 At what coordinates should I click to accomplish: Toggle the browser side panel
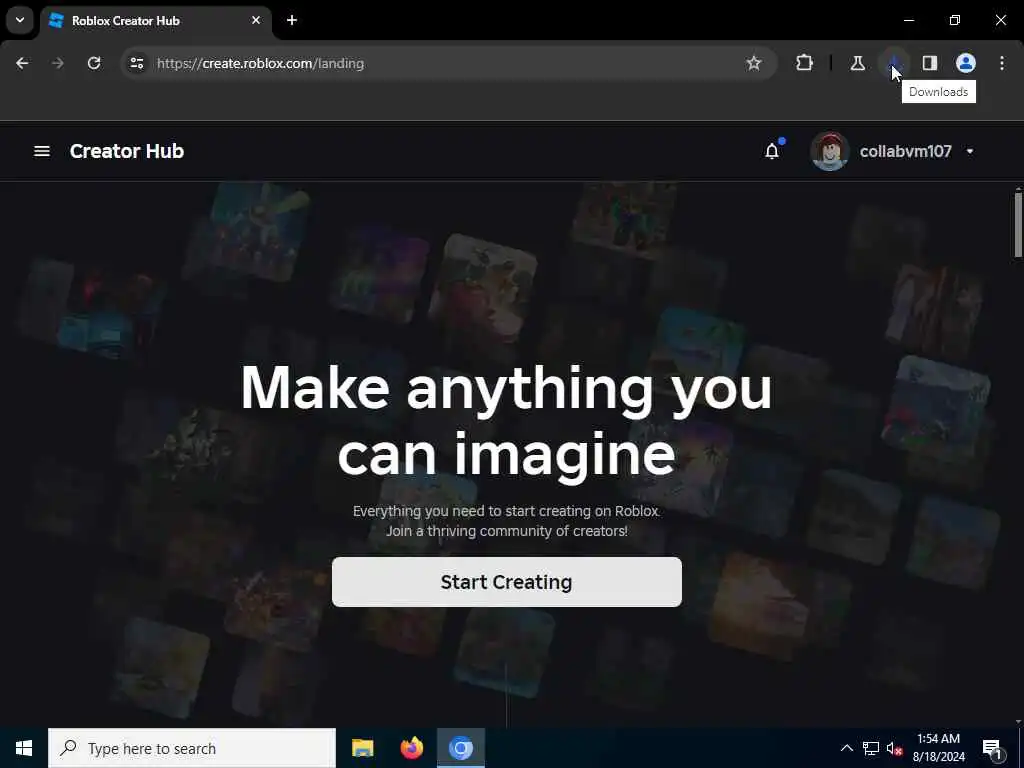coord(929,63)
